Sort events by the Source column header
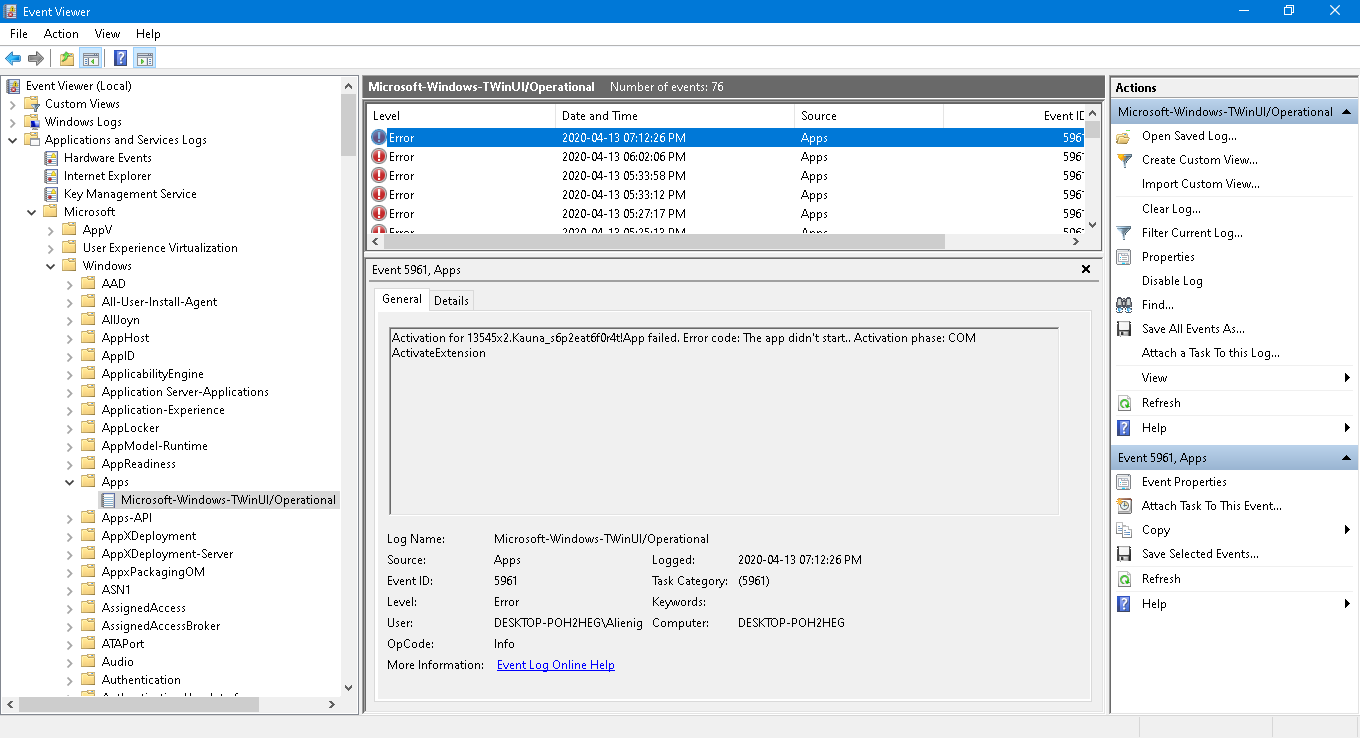1360x738 pixels. [869, 116]
